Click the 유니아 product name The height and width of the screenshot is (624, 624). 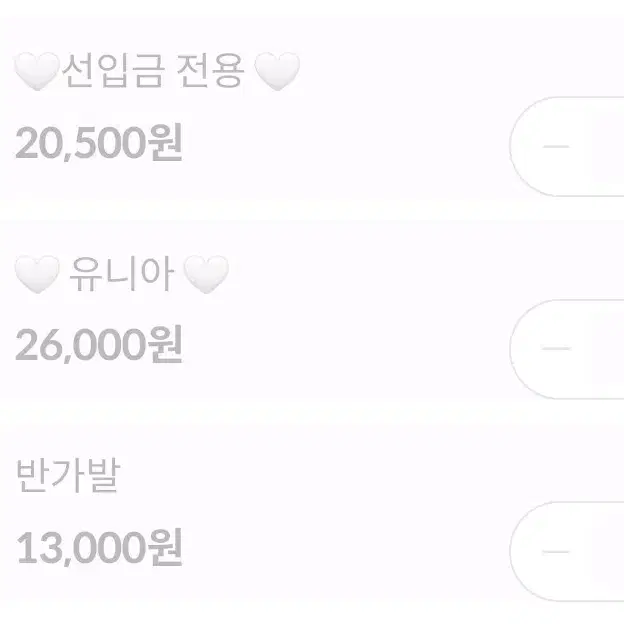tap(121, 274)
